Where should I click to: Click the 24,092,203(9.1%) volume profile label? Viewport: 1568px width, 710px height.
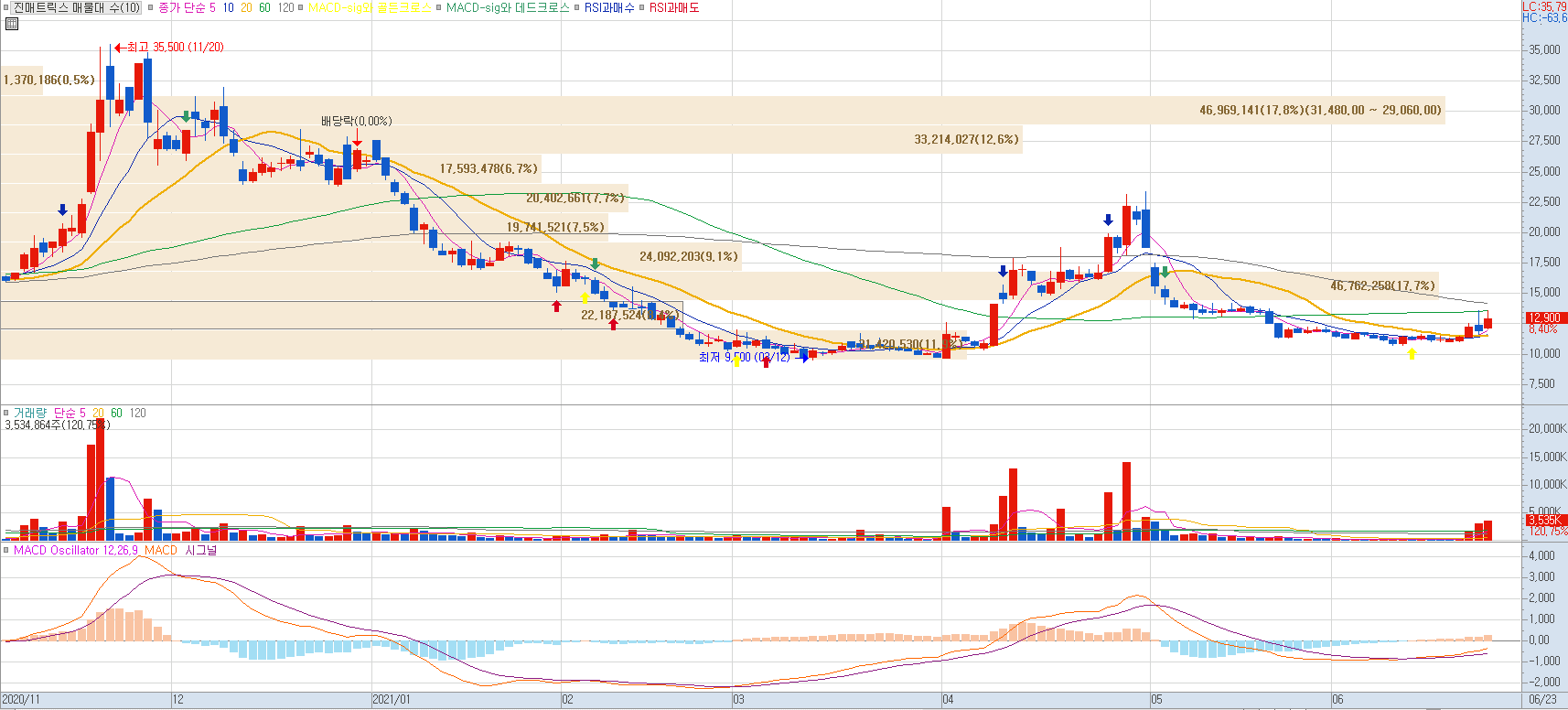[x=688, y=256]
